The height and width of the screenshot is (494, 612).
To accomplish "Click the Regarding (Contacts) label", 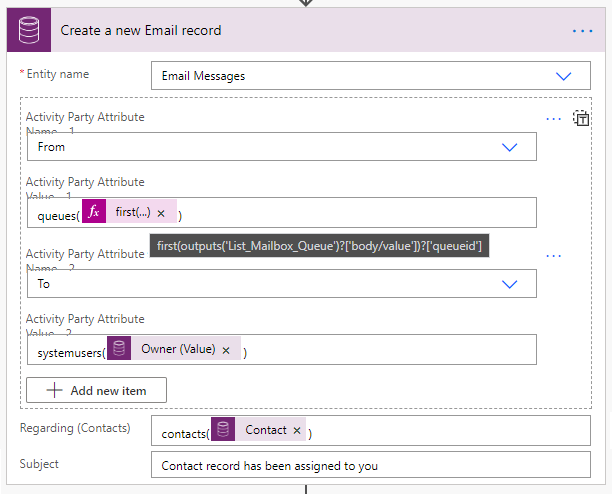I will pos(75,428).
